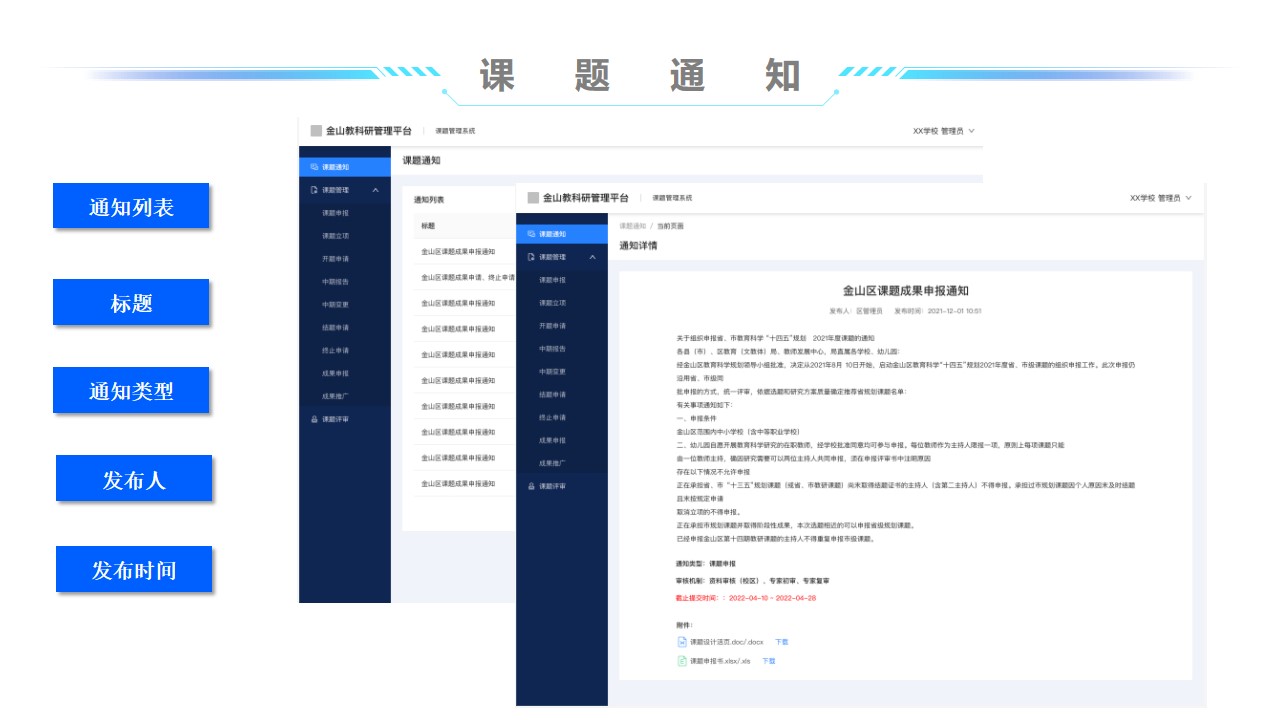Click the 课题管理 icon in the notice-list window sidebar
This screenshot has height=720, width=1280.
314,190
